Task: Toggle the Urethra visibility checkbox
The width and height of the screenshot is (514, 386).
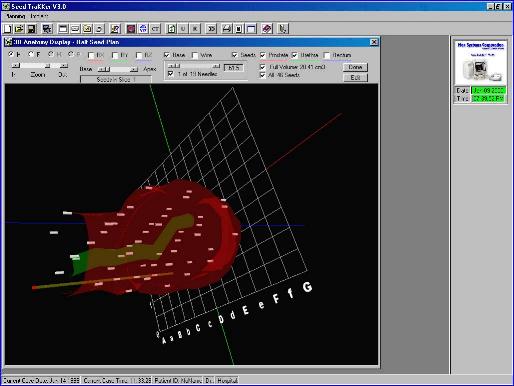Action: pos(295,55)
